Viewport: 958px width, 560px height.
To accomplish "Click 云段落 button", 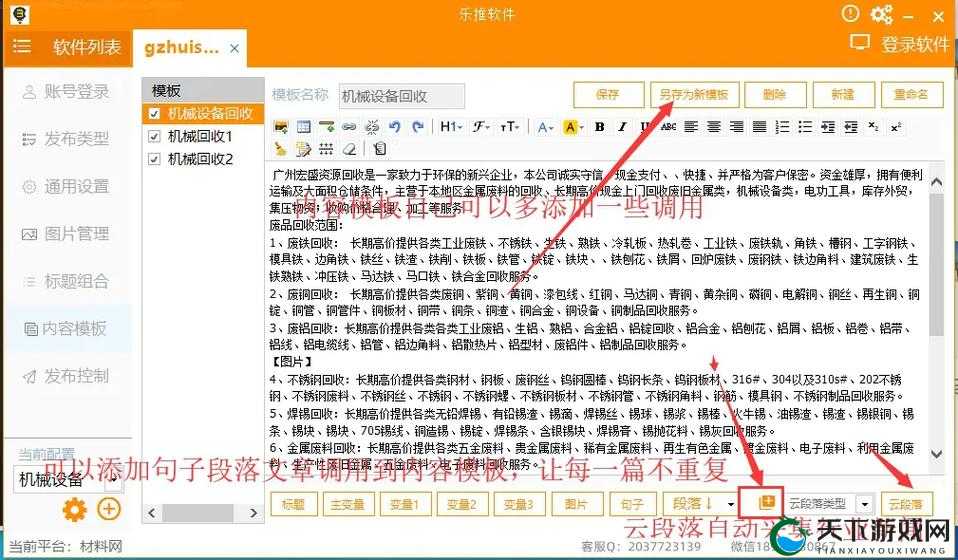I will [907, 504].
